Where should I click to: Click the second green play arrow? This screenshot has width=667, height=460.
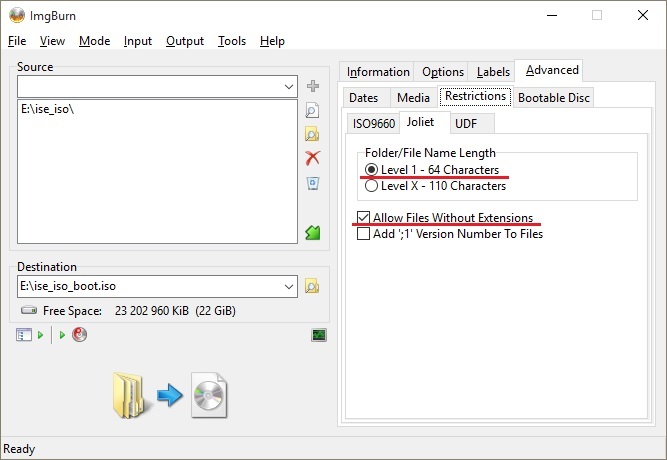[62, 335]
